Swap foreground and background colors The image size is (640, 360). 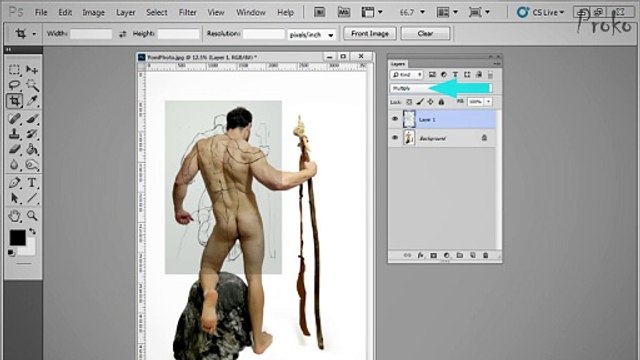click(x=32, y=231)
